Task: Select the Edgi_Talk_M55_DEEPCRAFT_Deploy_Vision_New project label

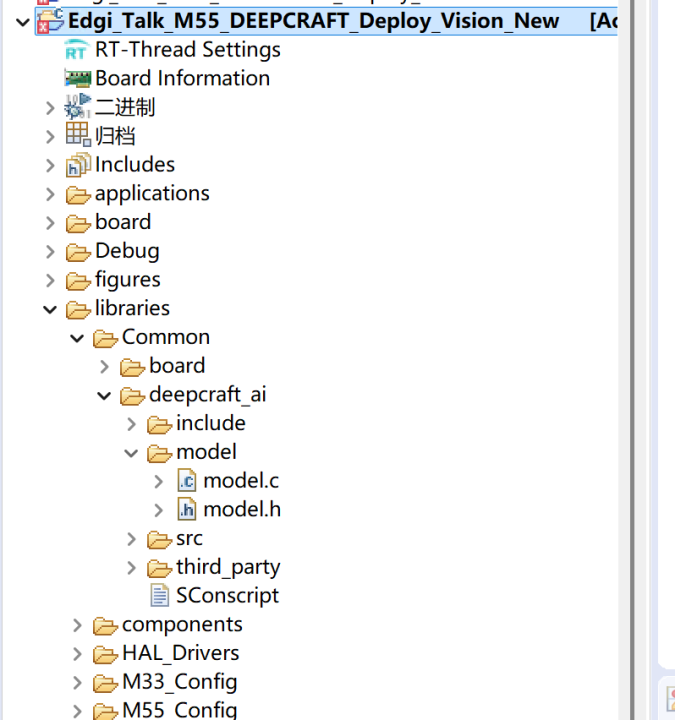Action: [x=314, y=21]
